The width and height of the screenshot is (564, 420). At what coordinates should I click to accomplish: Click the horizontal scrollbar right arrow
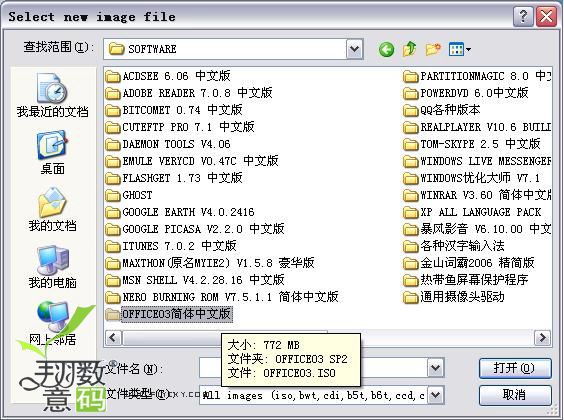pos(542,338)
